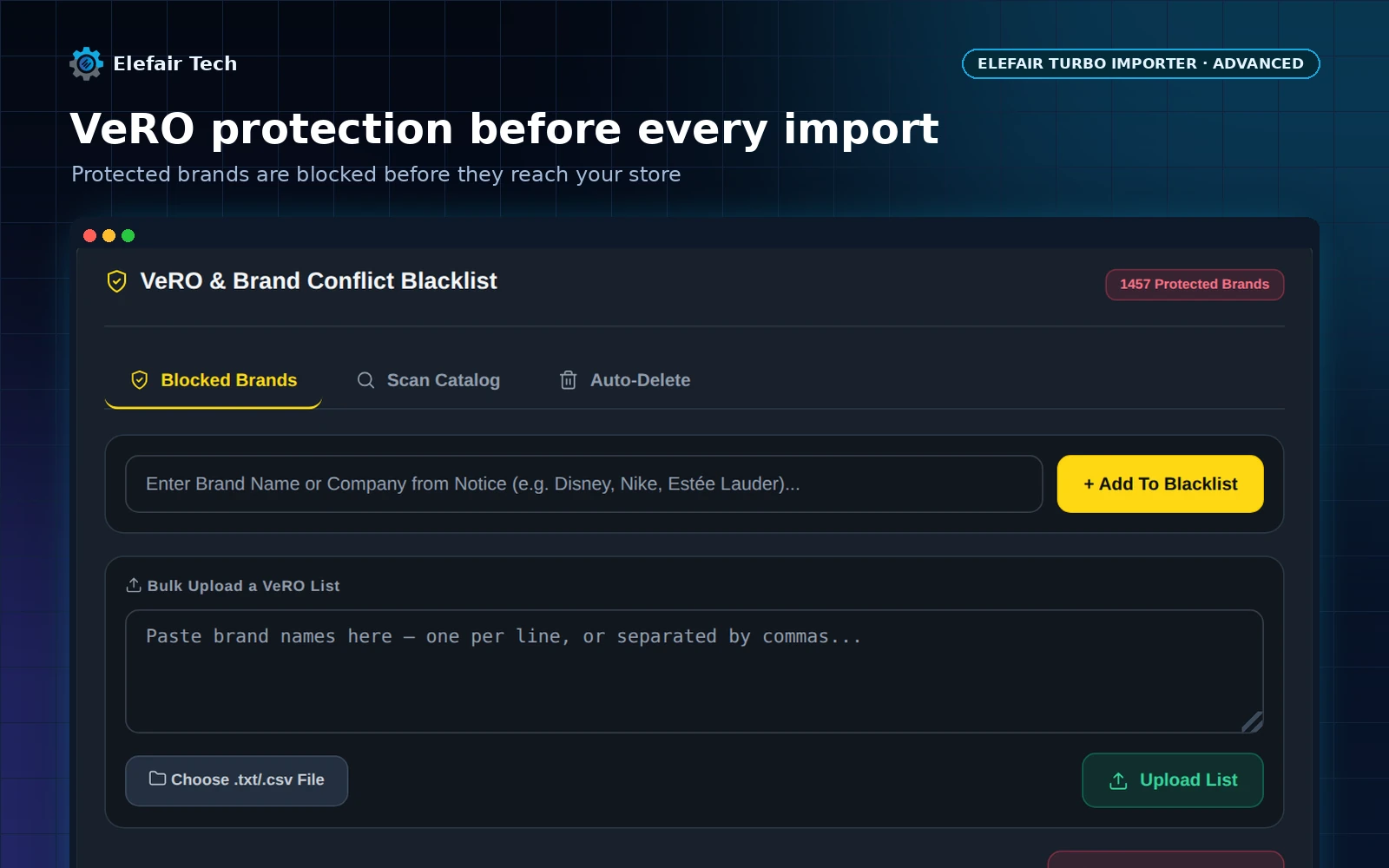Click the shield icon beside VeRO & Brand Conflict Blacklist
The height and width of the screenshot is (868, 1389).
116,281
